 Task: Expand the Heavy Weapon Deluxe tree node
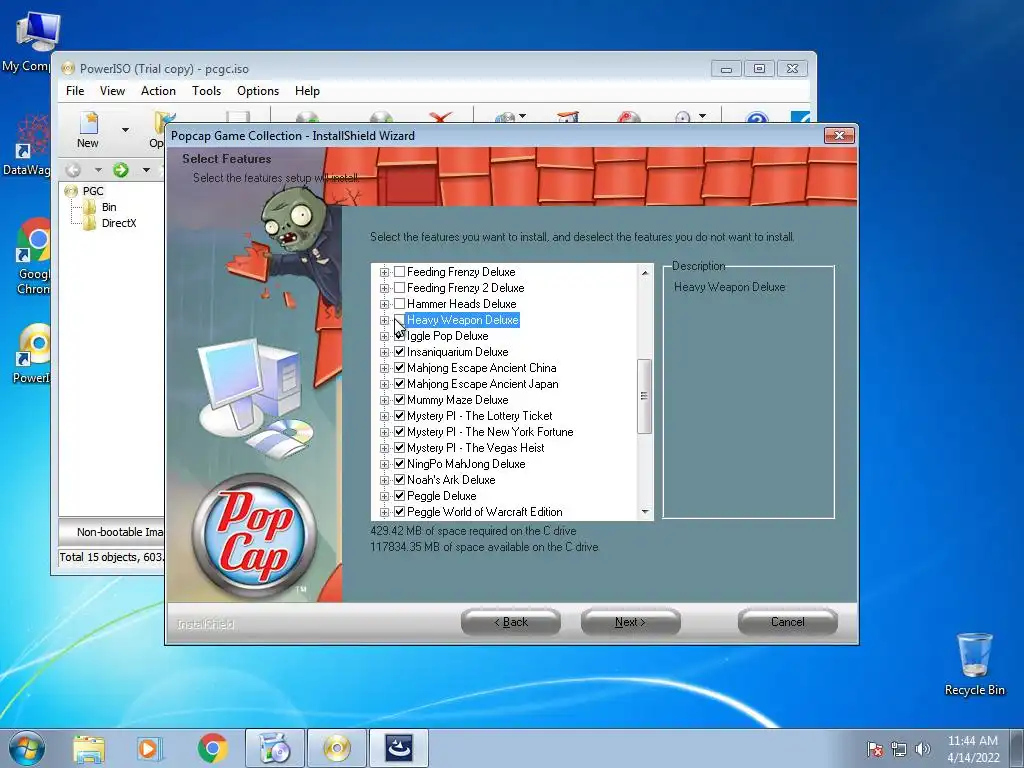click(384, 320)
